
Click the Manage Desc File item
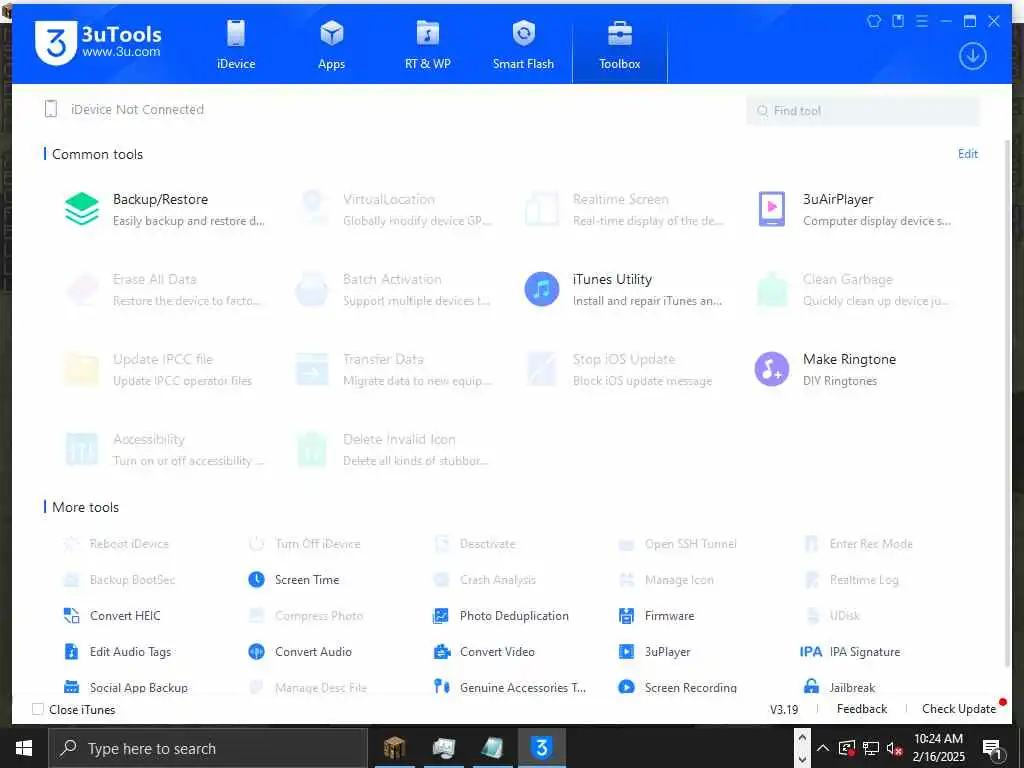[x=308, y=687]
